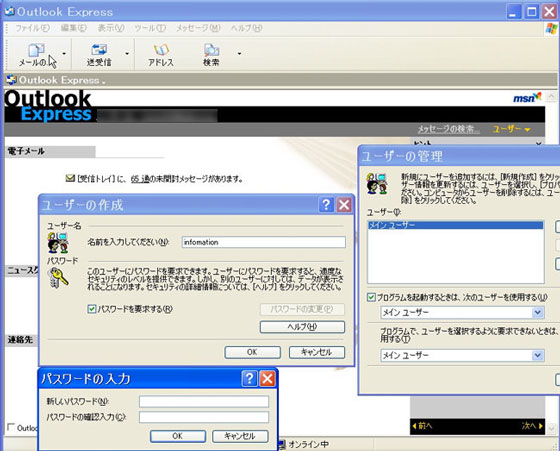Click the Outlook Express folder bar icon
The width and height of the screenshot is (560, 451).
pyautogui.click(x=11, y=80)
